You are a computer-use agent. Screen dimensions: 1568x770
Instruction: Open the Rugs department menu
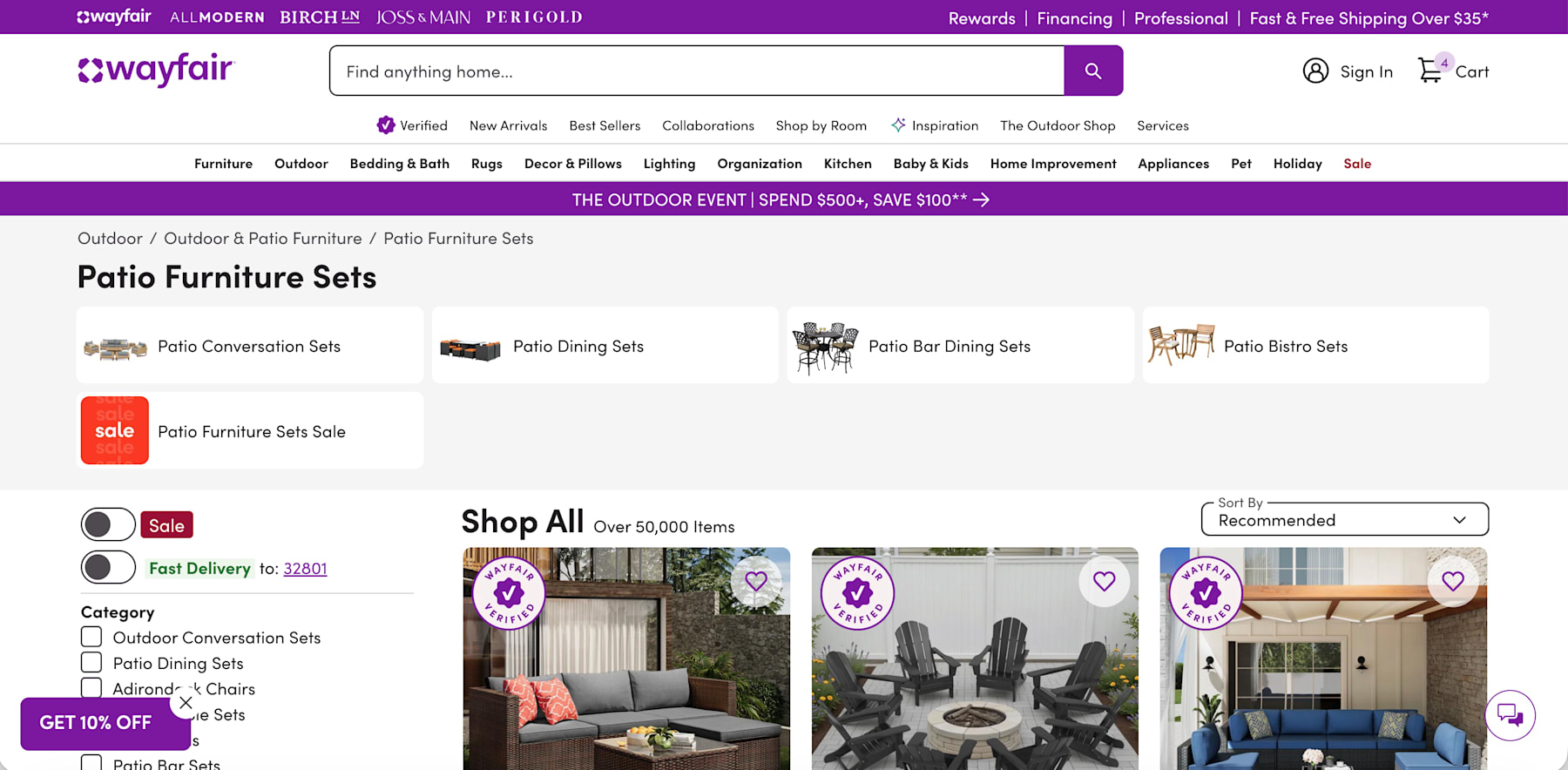click(x=487, y=164)
